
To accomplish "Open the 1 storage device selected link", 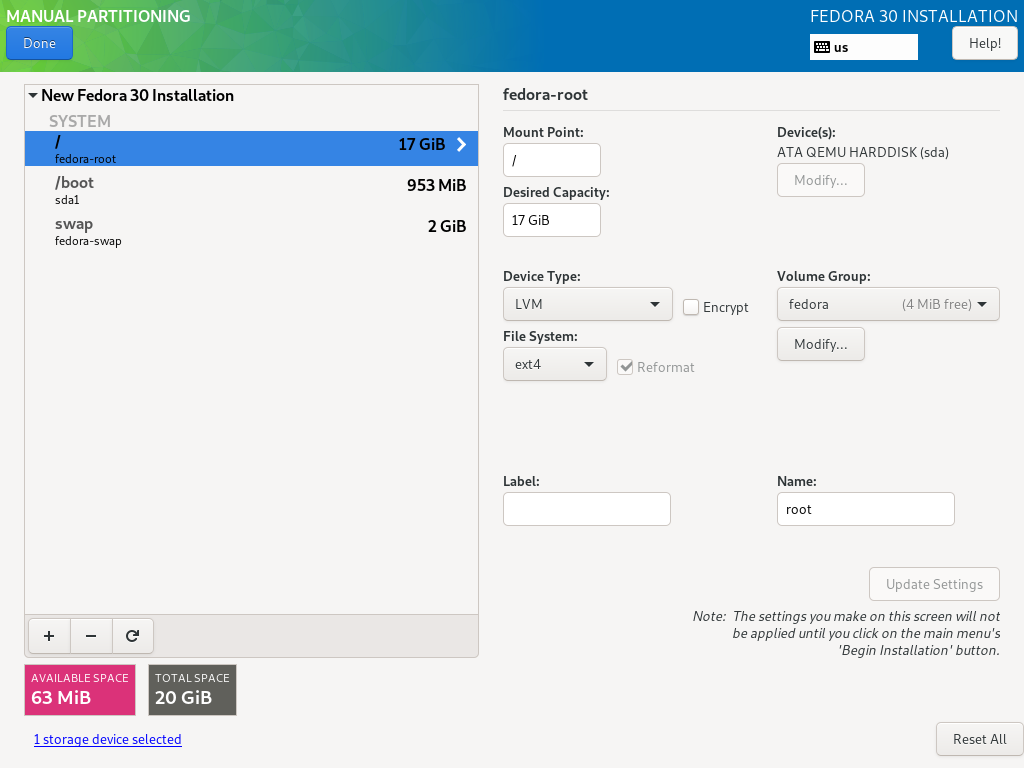I will pos(108,739).
